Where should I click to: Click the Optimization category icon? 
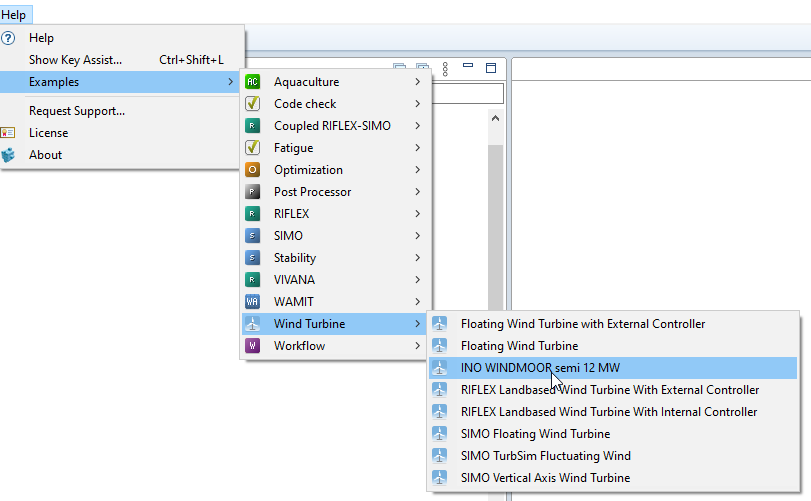(253, 170)
